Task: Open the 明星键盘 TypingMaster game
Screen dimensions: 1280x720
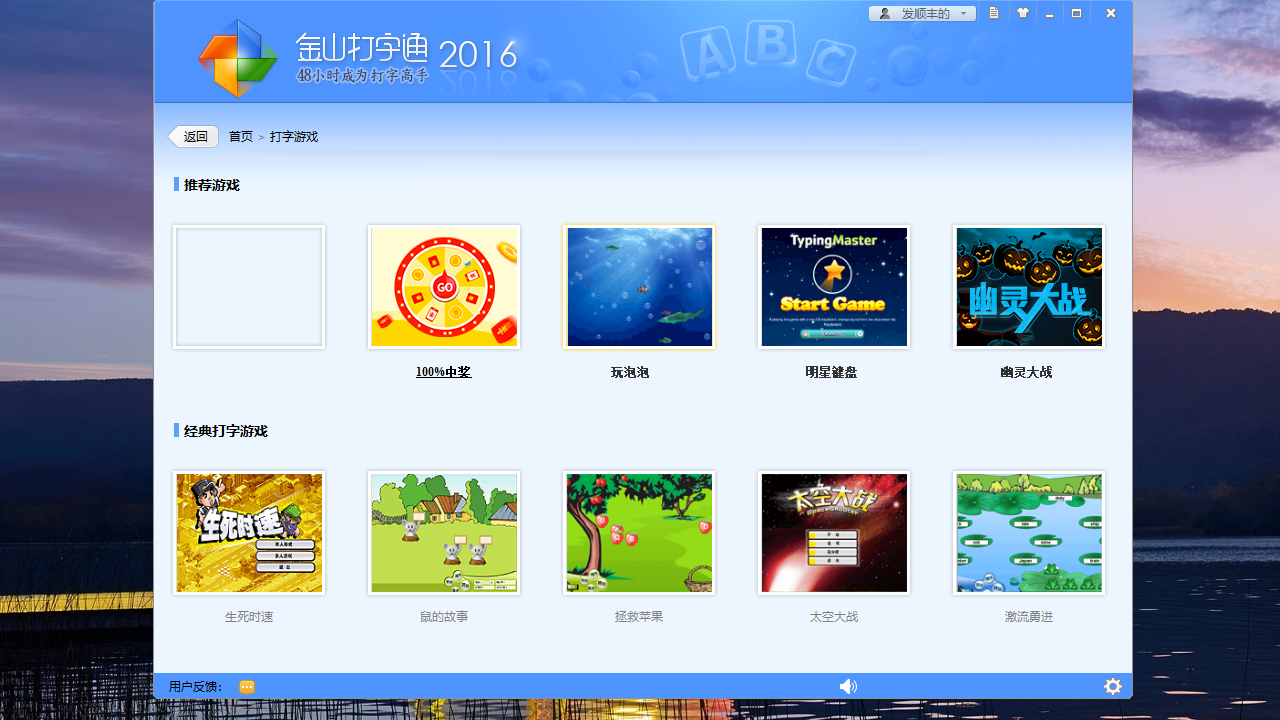Action: tap(833, 286)
